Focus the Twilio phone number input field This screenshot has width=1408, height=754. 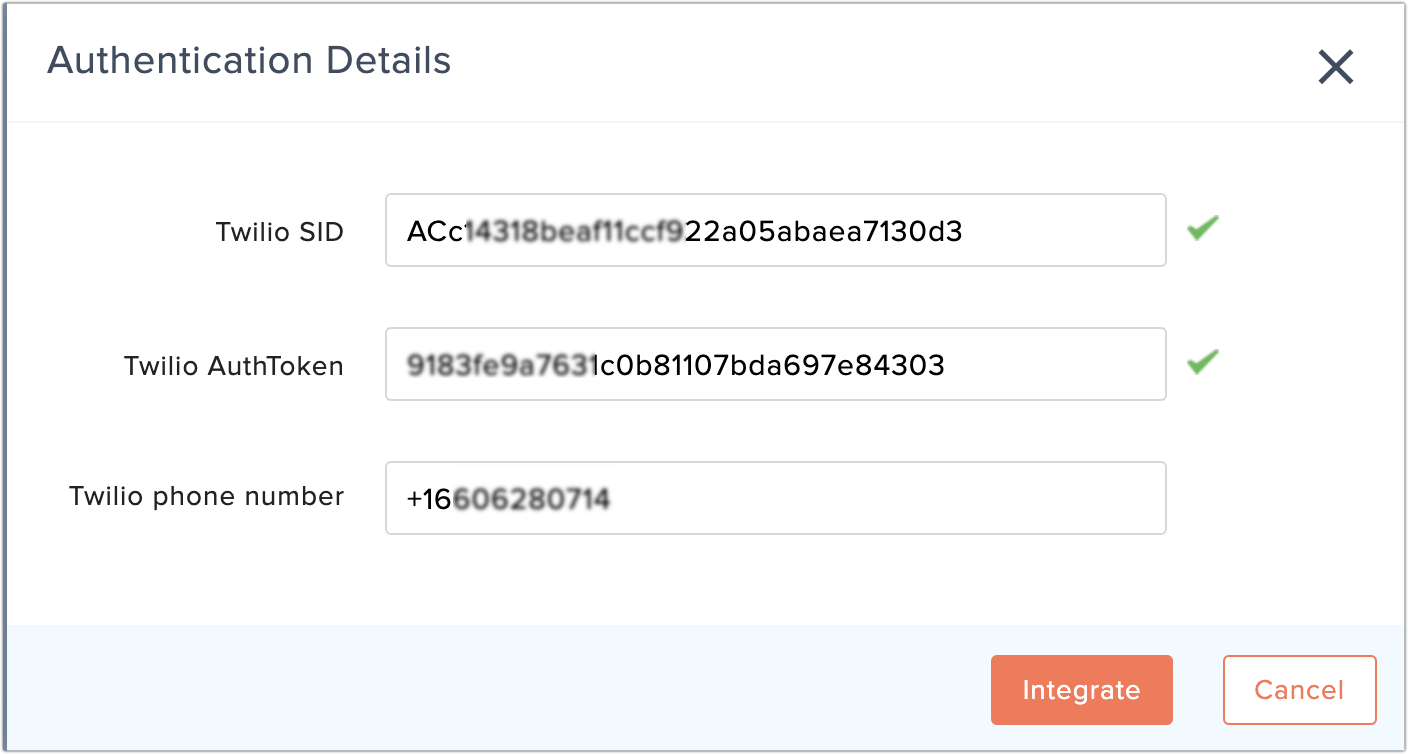click(776, 498)
